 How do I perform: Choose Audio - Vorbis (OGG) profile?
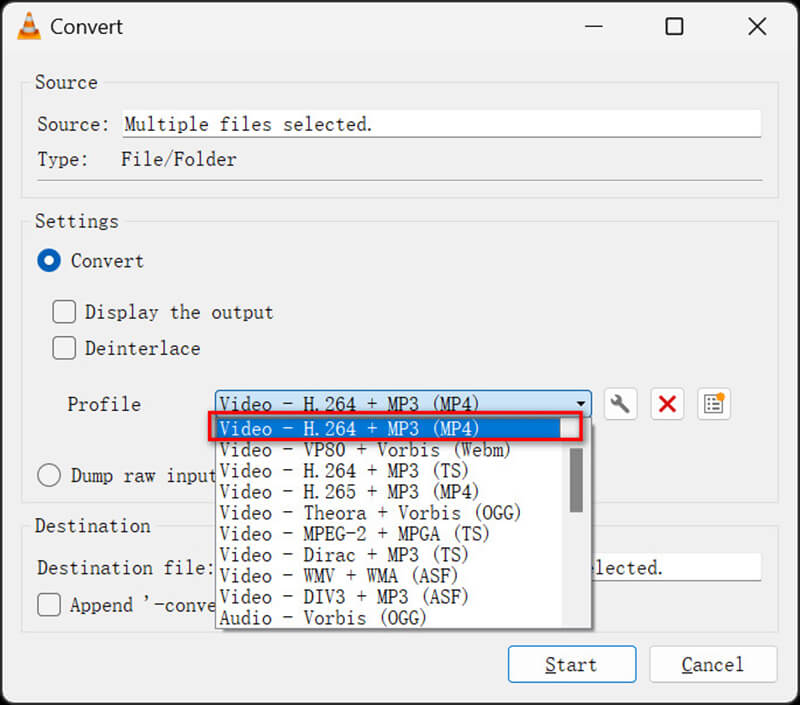pyautogui.click(x=391, y=618)
